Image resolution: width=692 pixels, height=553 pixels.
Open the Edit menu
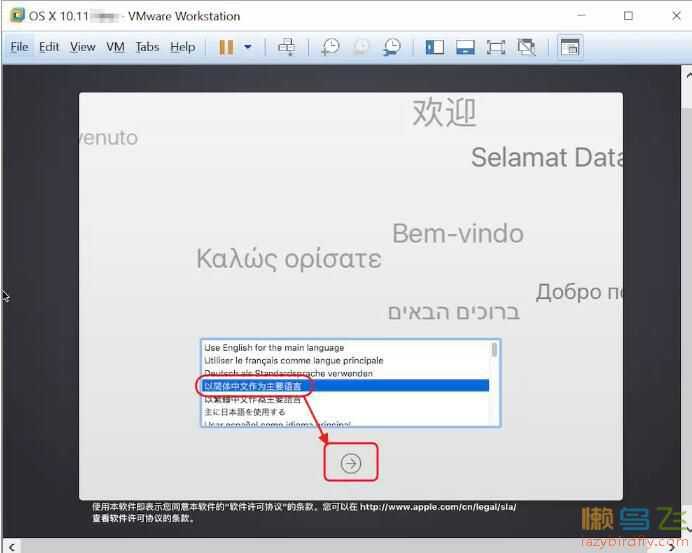coord(49,47)
